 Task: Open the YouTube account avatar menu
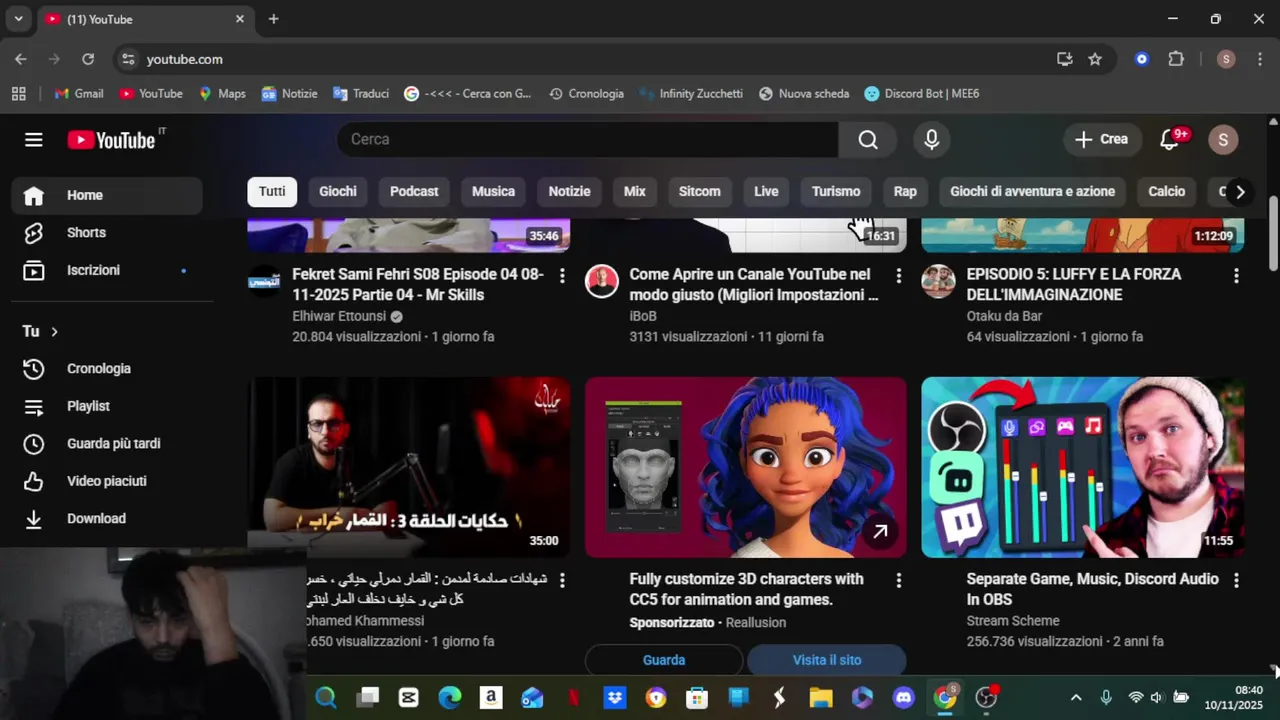1223,140
